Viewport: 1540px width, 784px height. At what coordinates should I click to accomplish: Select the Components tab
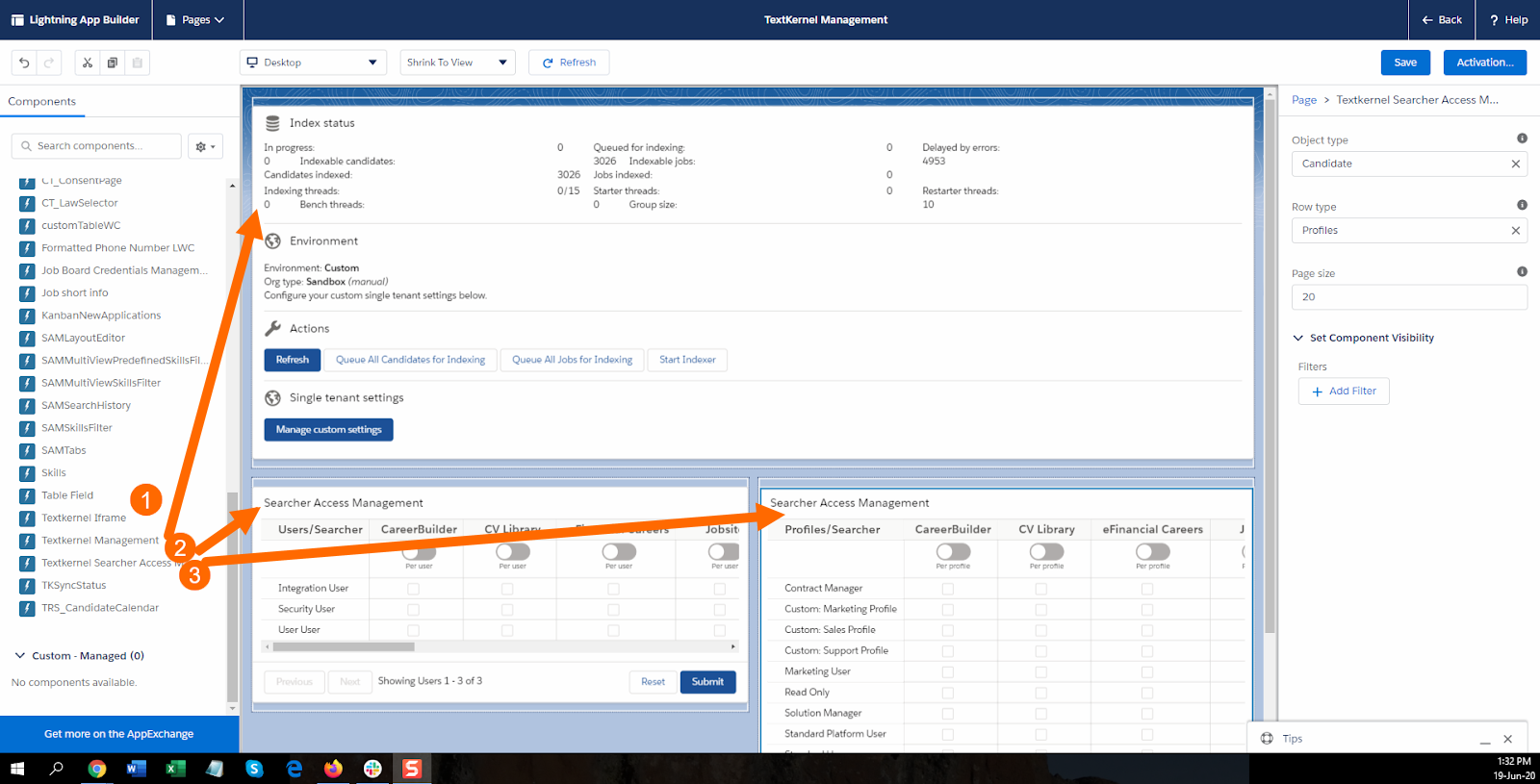coord(42,102)
